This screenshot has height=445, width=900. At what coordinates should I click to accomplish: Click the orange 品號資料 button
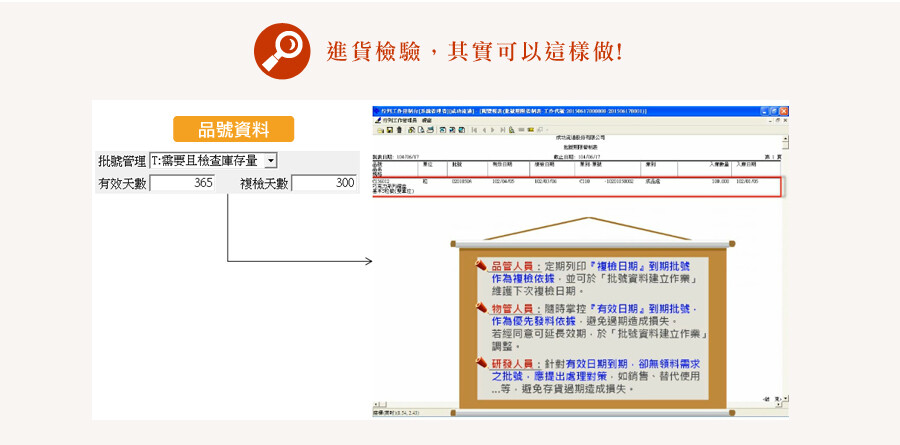click(233, 129)
